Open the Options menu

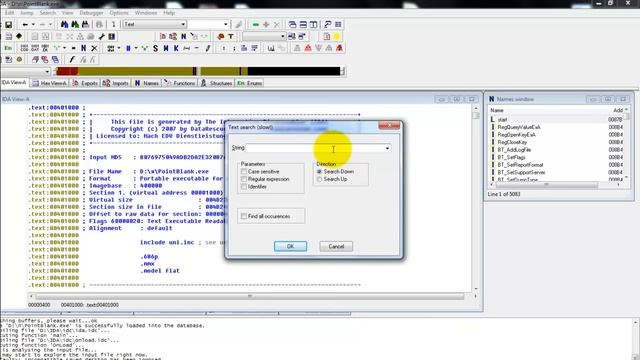[x=119, y=13]
